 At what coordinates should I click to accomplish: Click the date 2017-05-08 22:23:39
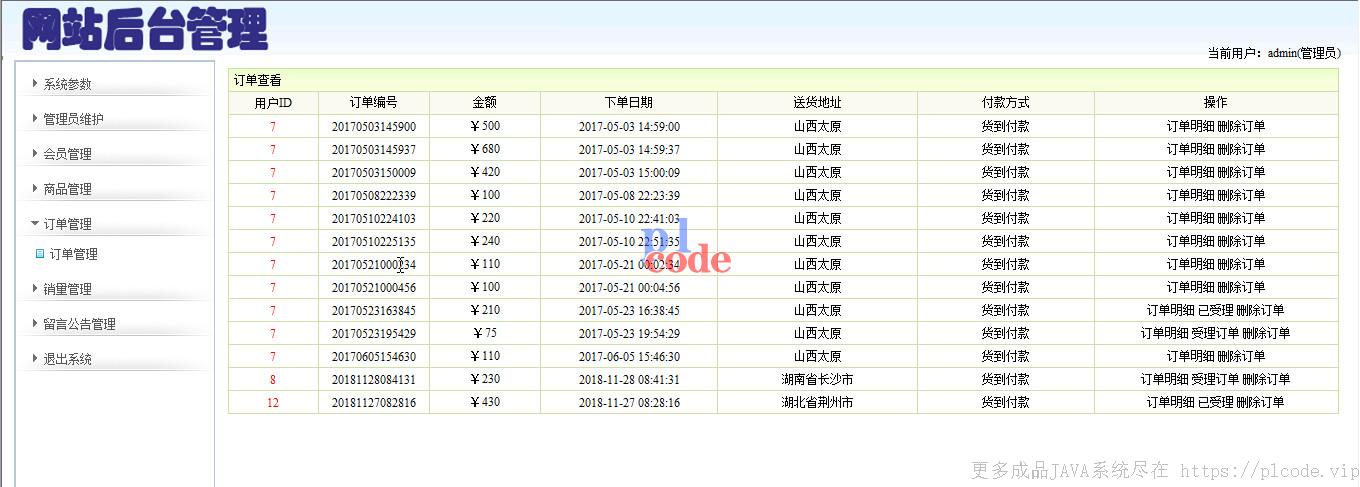(x=629, y=195)
